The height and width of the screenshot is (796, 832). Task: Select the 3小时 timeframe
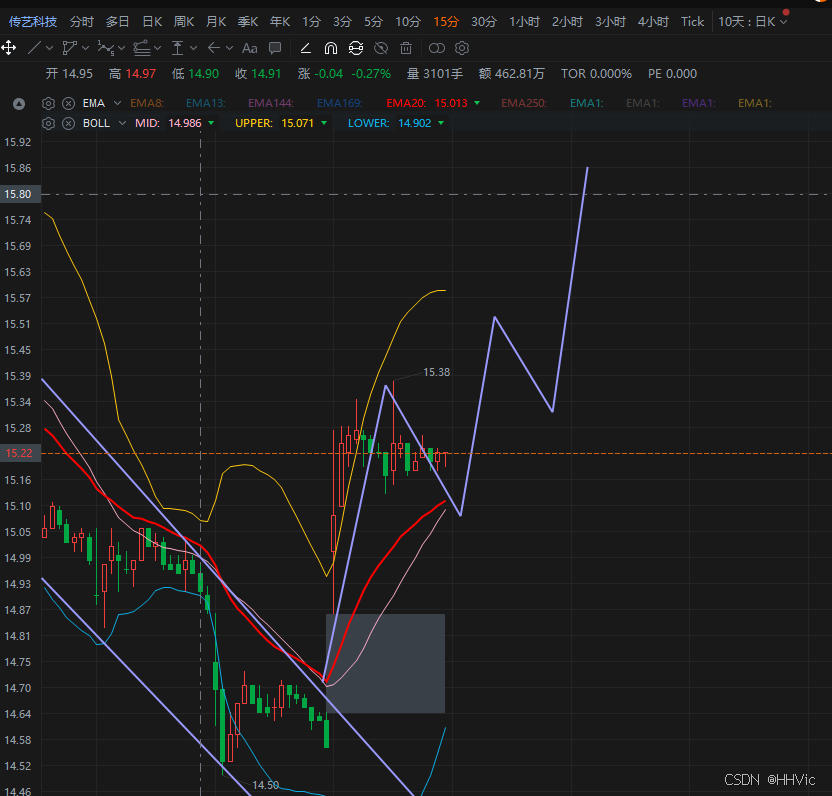point(610,22)
